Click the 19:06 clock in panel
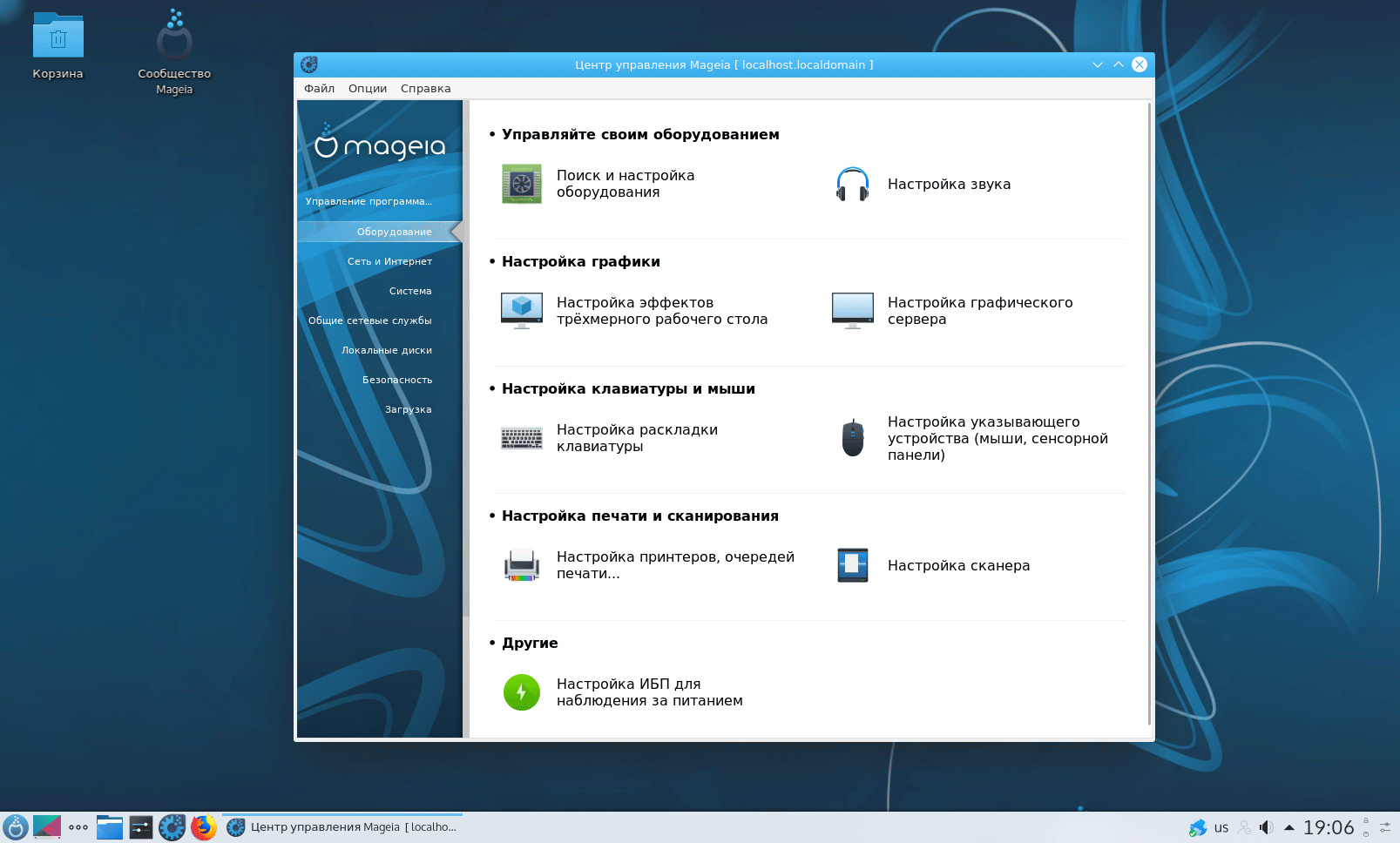This screenshot has height=843, width=1400. [x=1329, y=827]
